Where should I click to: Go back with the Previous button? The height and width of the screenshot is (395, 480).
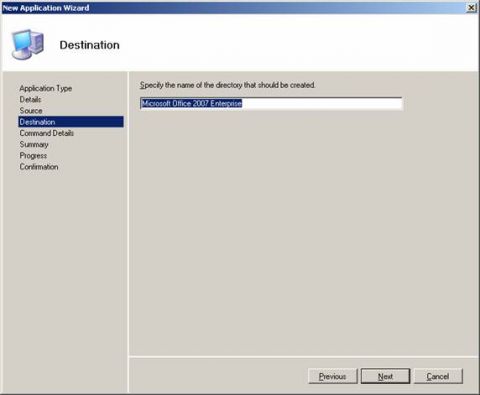coord(333,376)
